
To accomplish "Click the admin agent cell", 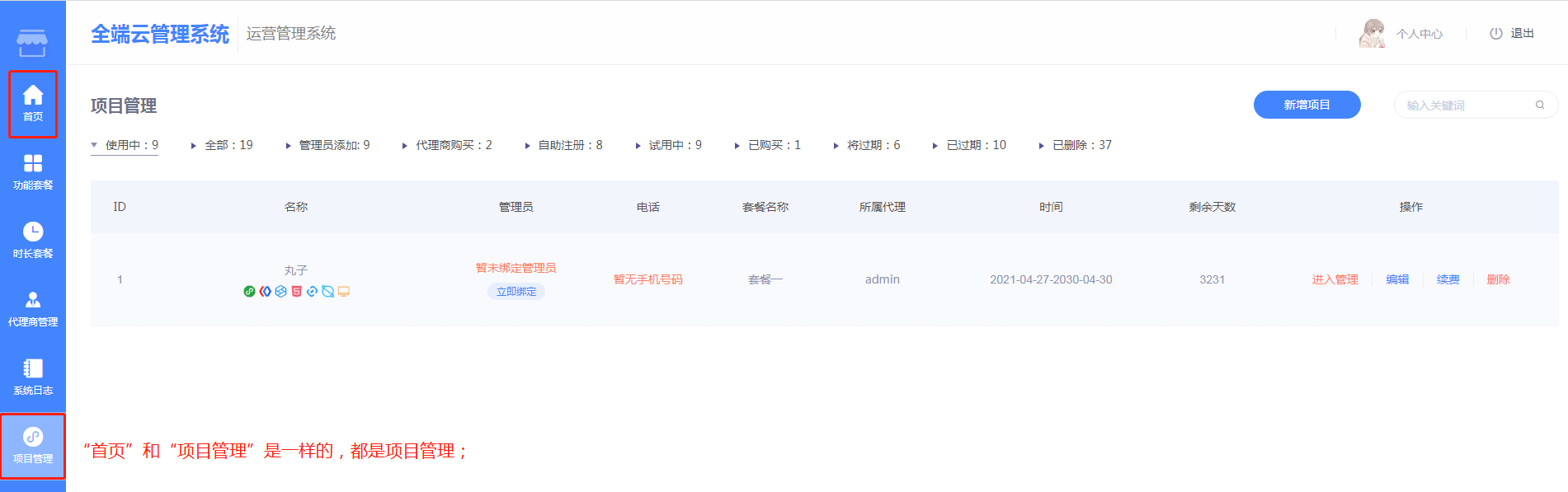I will click(x=882, y=279).
